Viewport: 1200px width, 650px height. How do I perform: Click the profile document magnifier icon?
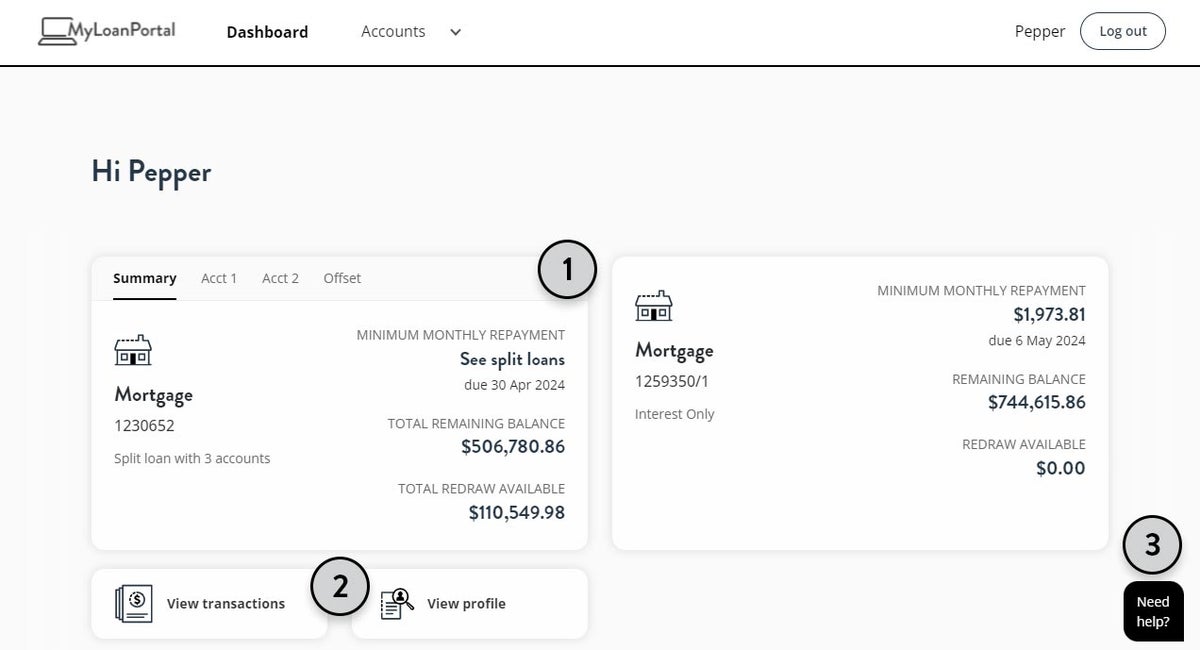point(396,602)
